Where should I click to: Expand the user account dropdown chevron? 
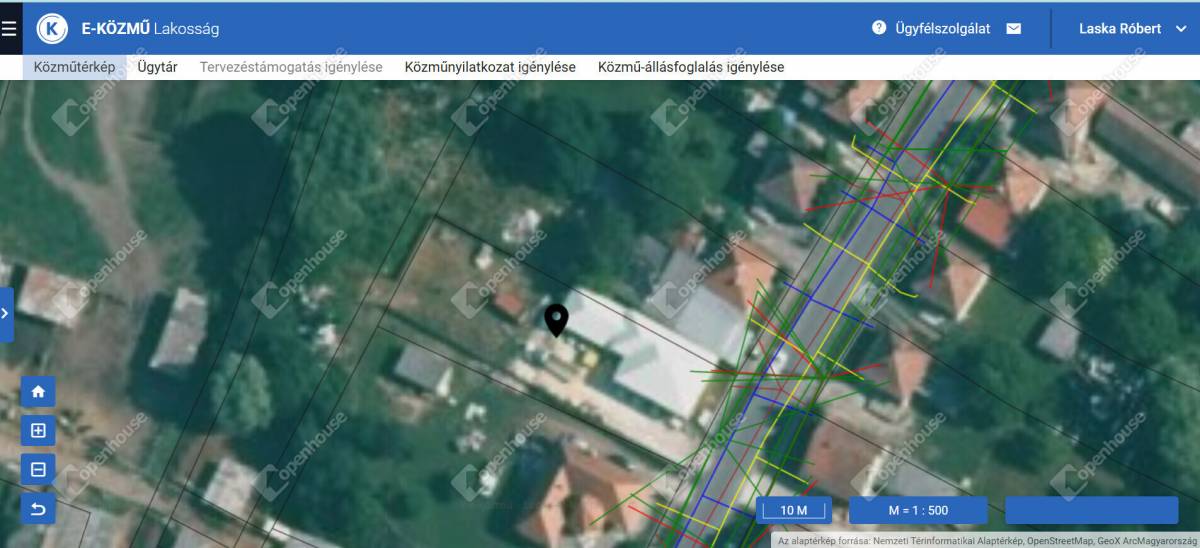(x=1181, y=29)
